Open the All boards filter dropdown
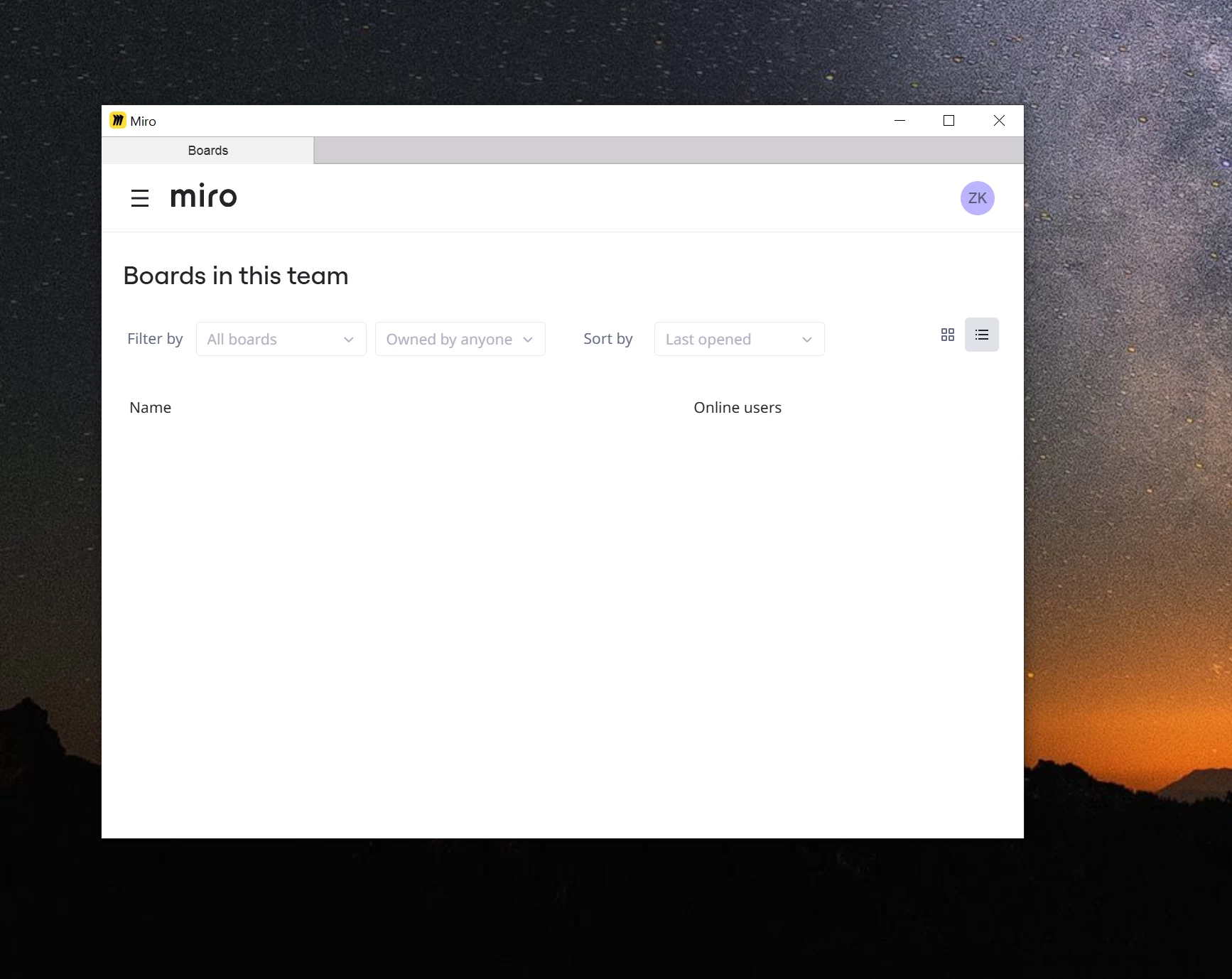Viewport: 1232px width, 979px height. pos(281,339)
